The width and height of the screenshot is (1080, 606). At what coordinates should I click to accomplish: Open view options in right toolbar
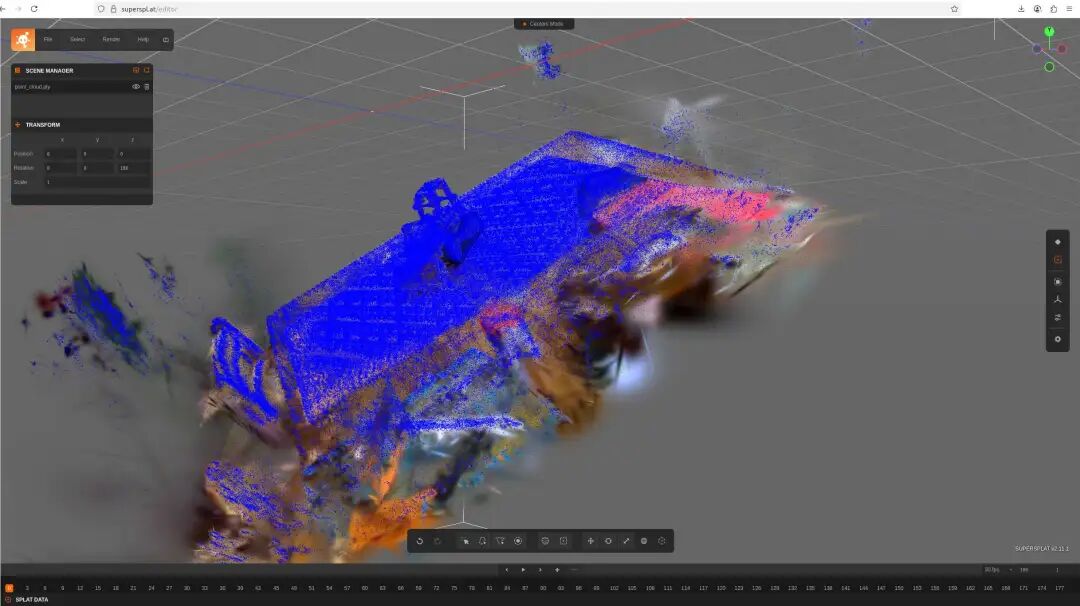(x=1058, y=318)
